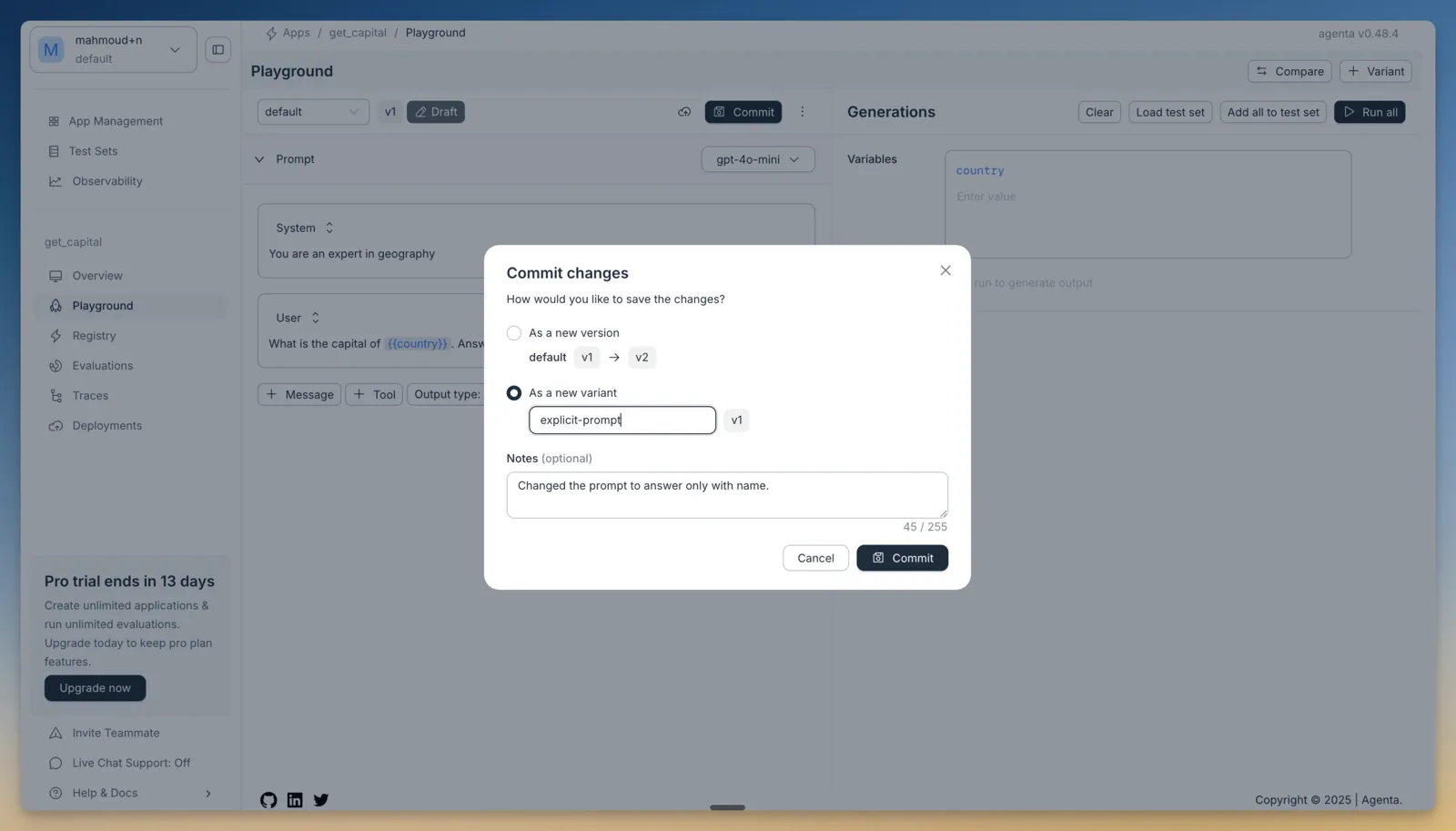Focus the variant name input field
The image size is (1456, 831).
622,421
